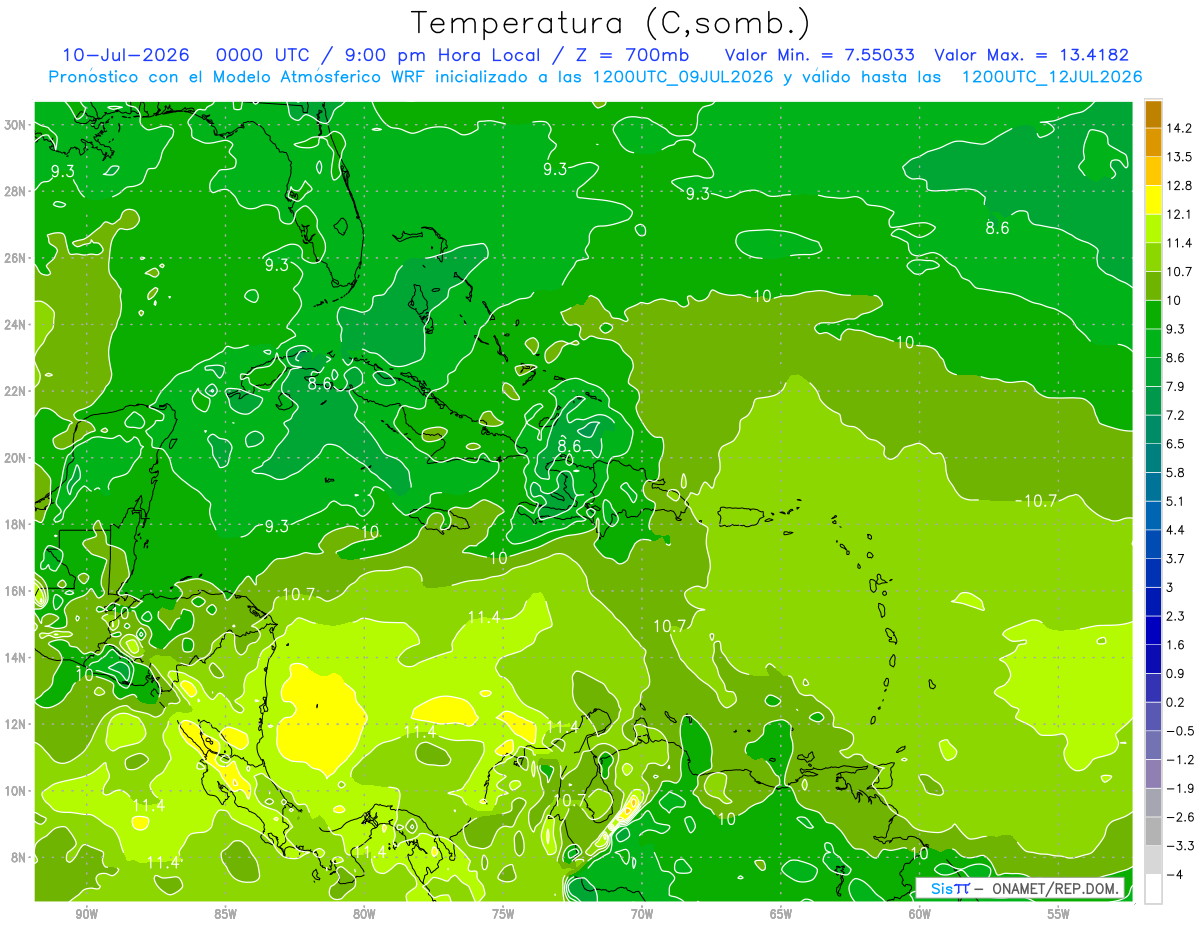Click the colorbar label "7.2"

[1177, 415]
